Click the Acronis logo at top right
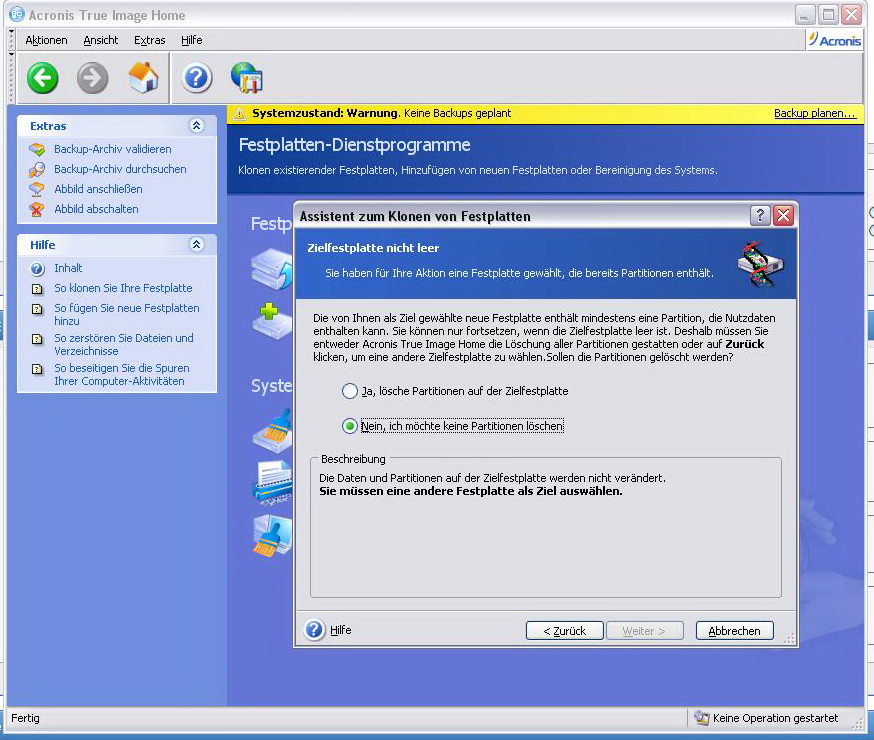 [835, 40]
